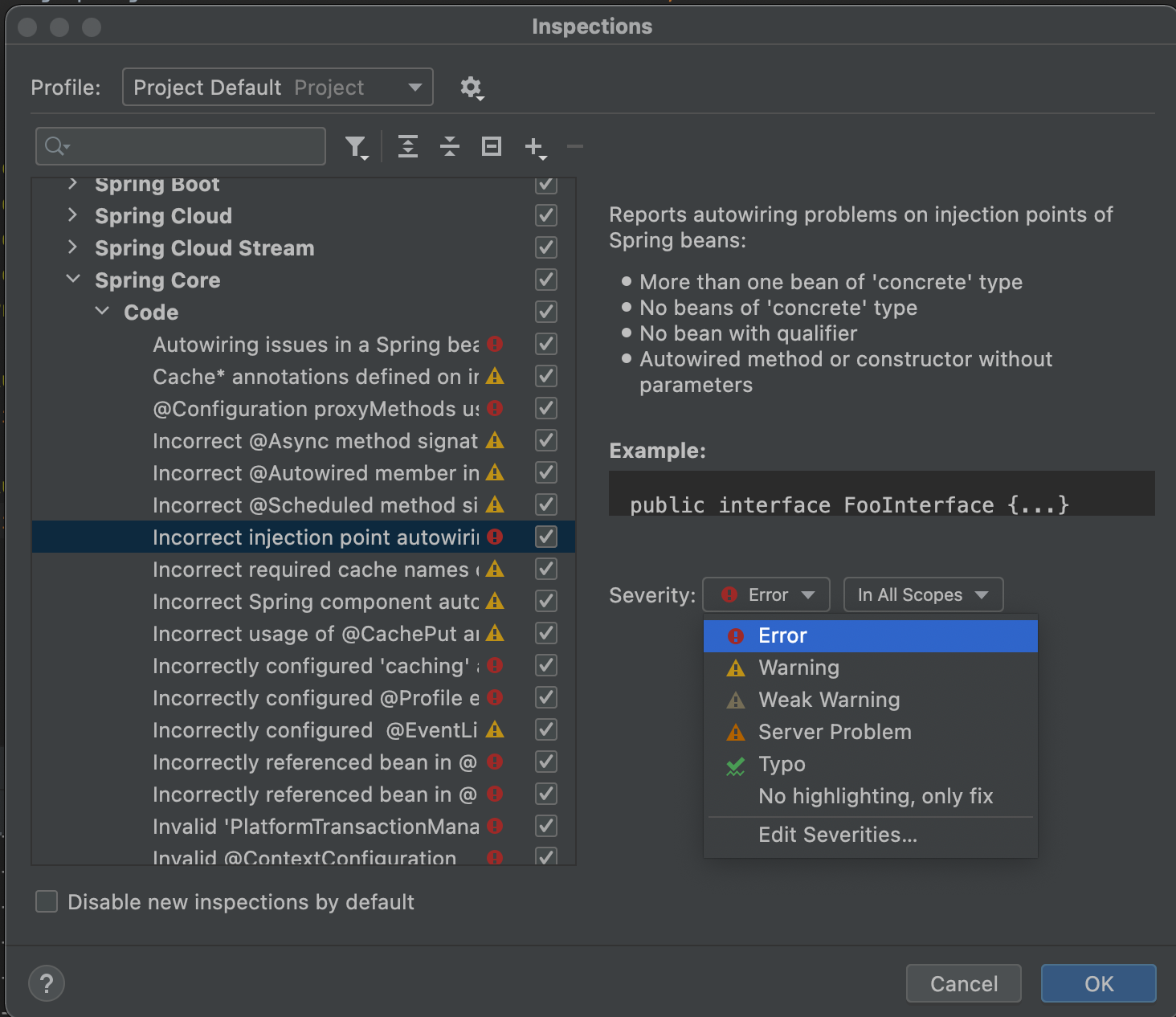Toggle checkbox for Incorrect Spring component row
The image size is (1176, 1017).
546,601
